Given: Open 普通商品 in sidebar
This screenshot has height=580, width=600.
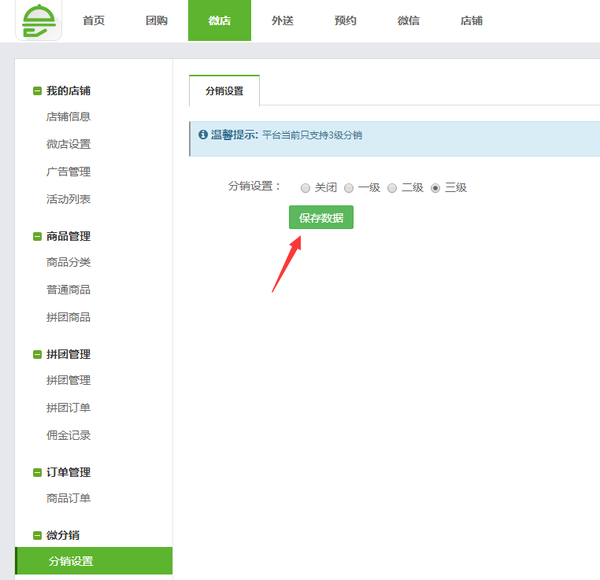Looking at the screenshot, I should (x=68, y=290).
